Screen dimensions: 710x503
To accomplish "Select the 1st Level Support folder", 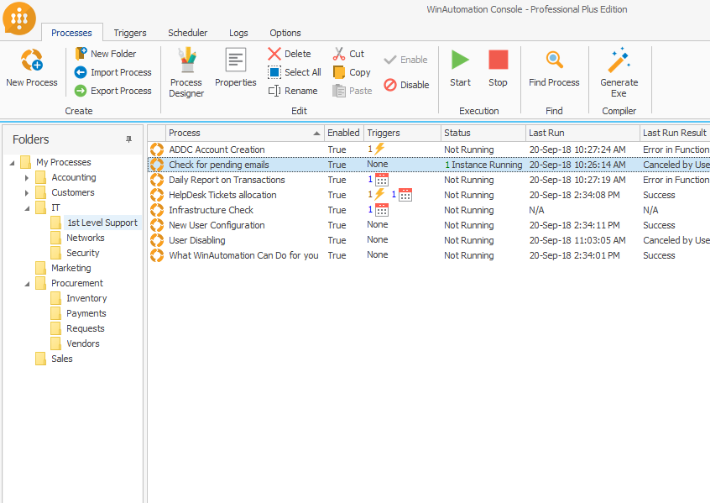I will [x=102, y=223].
